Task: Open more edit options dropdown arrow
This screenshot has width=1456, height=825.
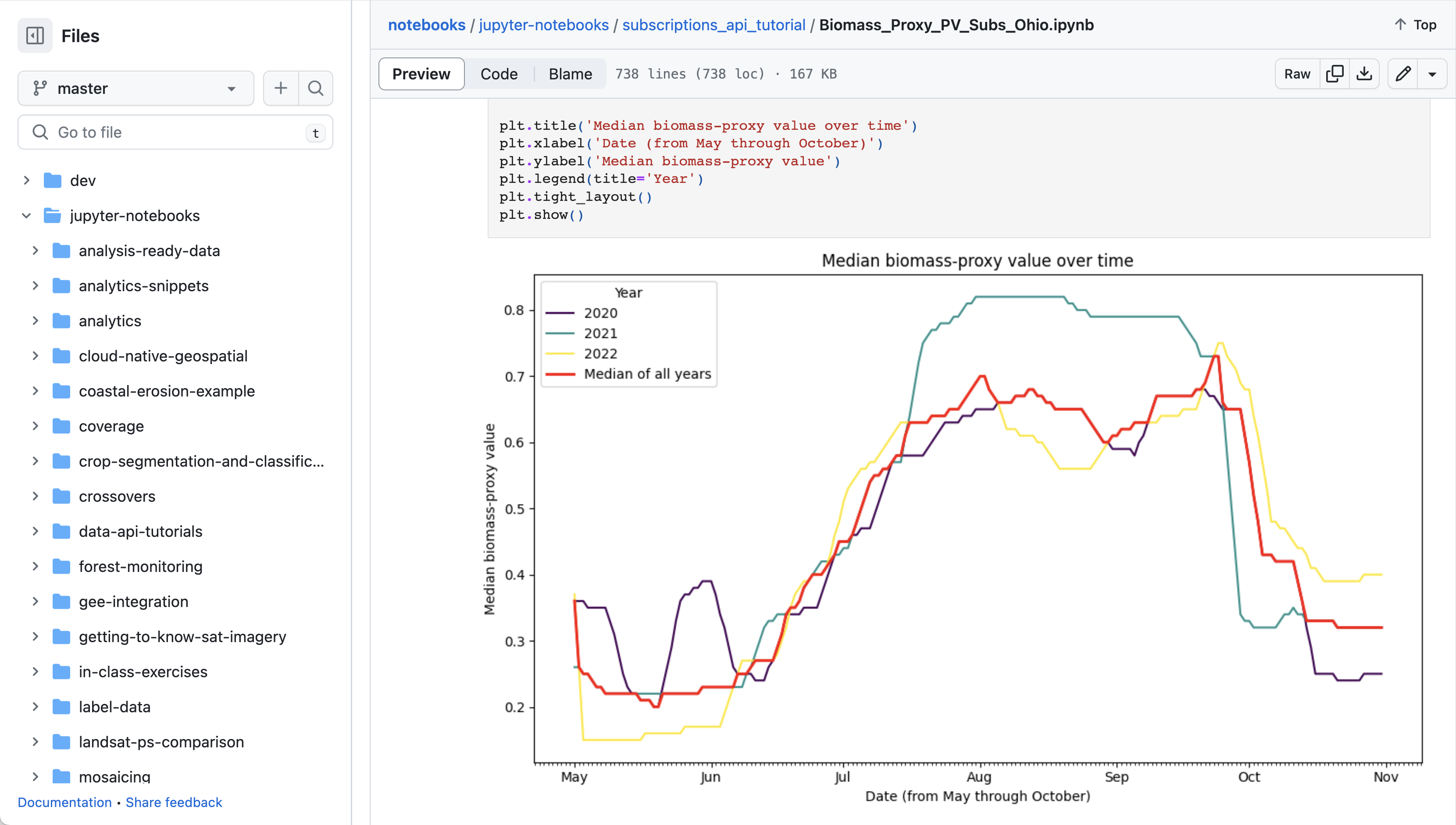Action: 1433,74
